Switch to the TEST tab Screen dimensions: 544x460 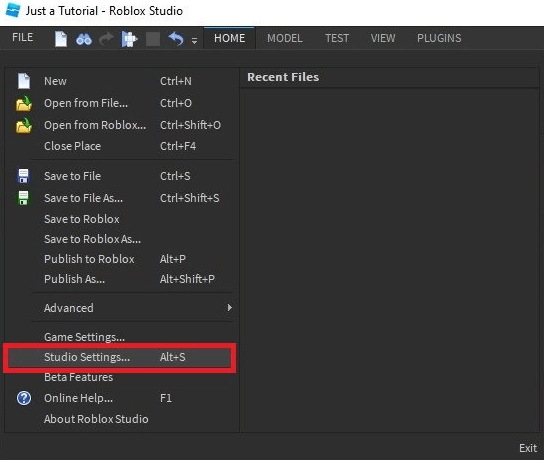[x=337, y=38]
